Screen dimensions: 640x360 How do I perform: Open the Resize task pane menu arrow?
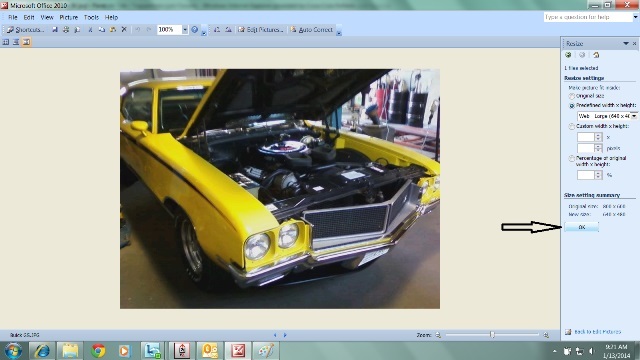(626, 43)
